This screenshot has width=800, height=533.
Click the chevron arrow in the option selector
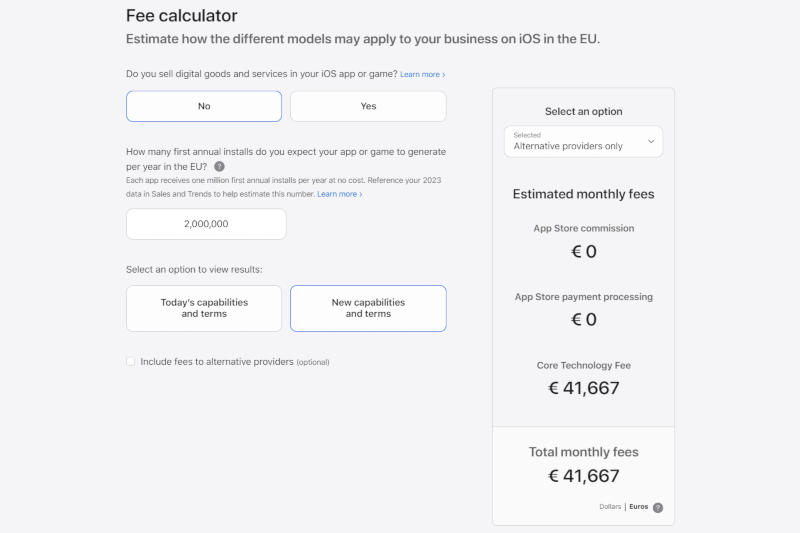click(651, 141)
